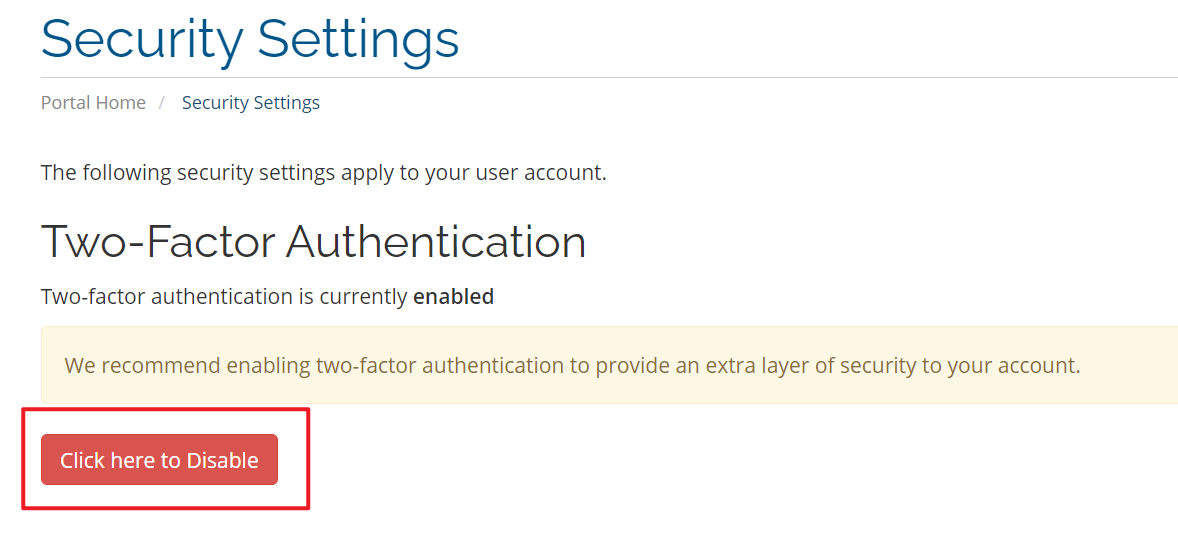Click "Authentication" in the section heading
The image size is (1178, 540).
[436, 242]
